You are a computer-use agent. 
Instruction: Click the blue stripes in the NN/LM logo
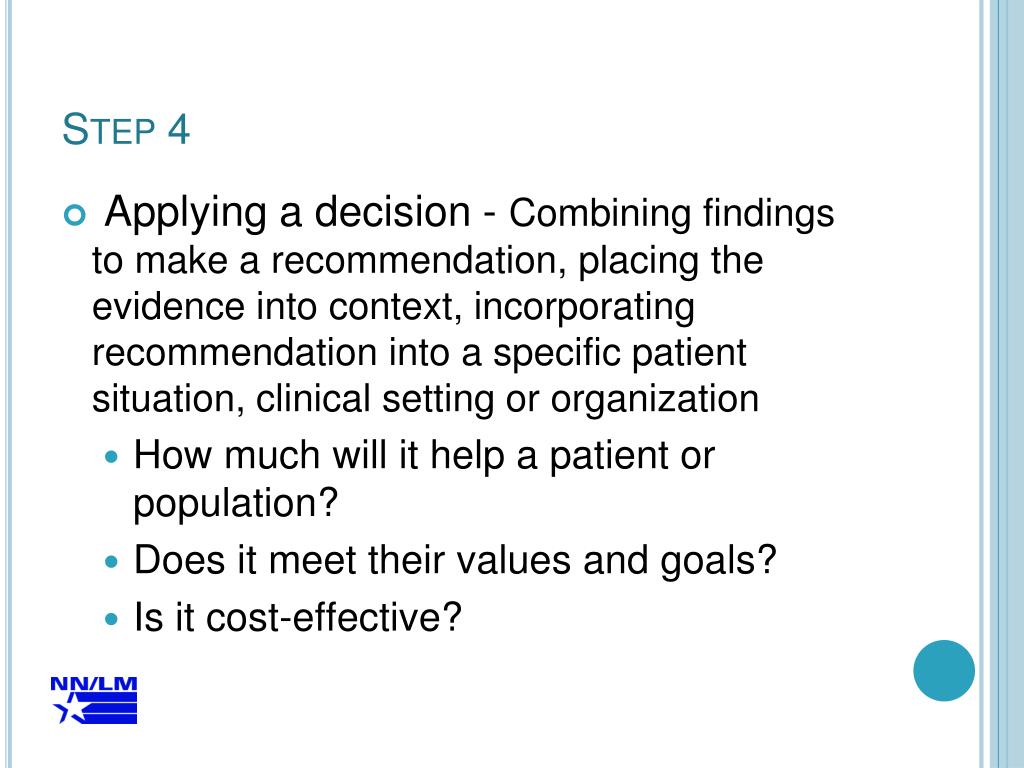(110, 709)
